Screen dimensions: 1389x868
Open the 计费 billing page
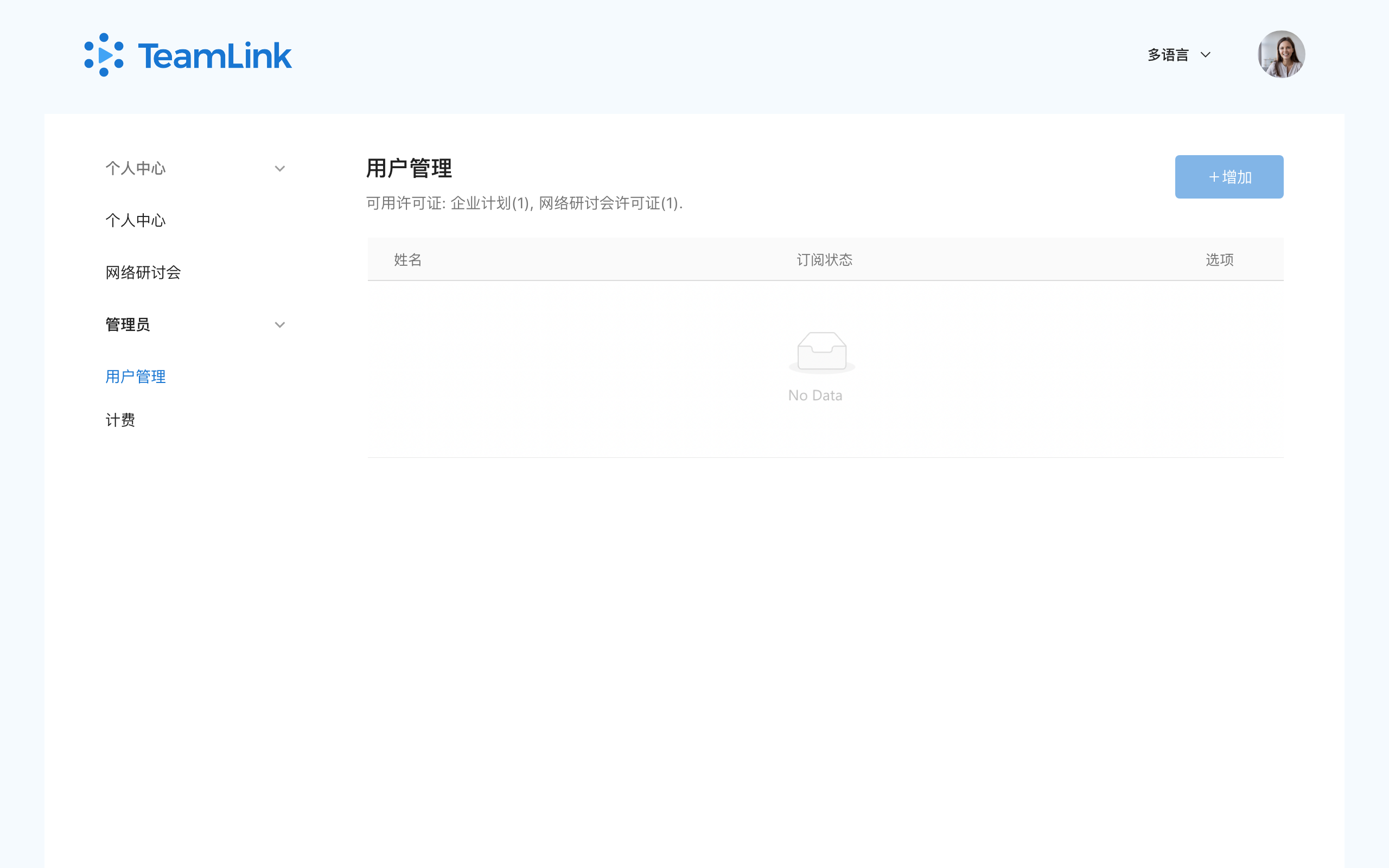coord(120,420)
